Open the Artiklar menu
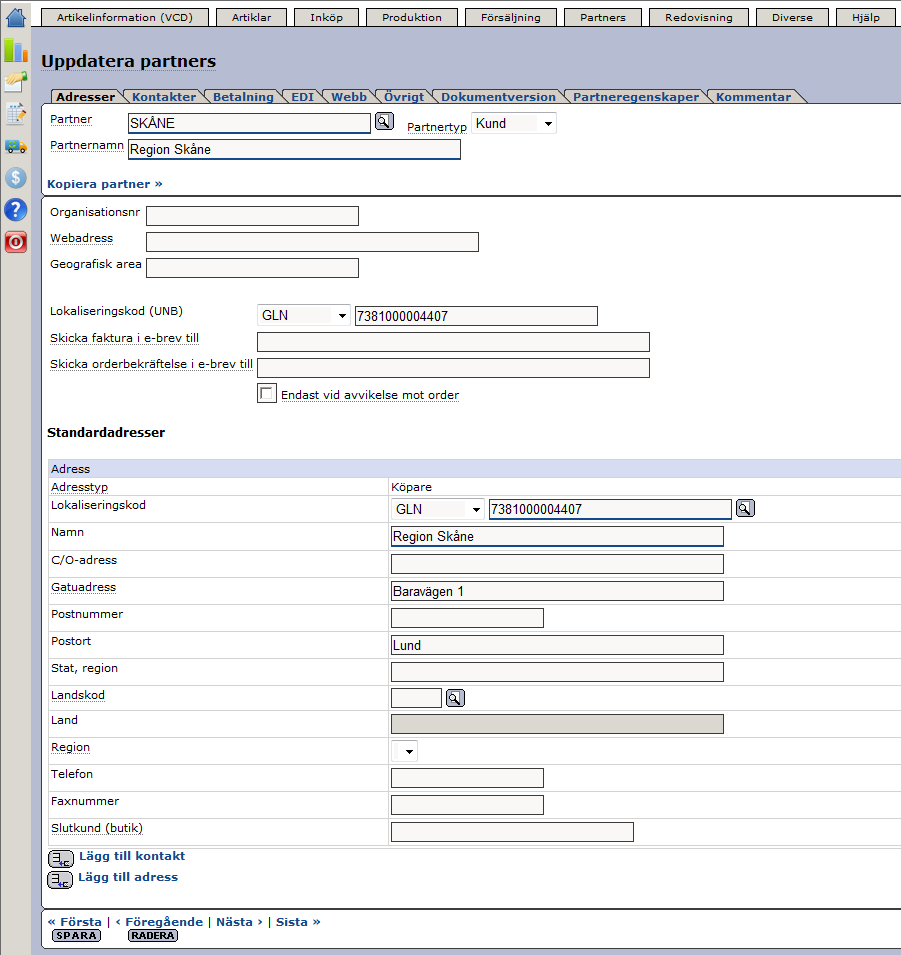 252,17
